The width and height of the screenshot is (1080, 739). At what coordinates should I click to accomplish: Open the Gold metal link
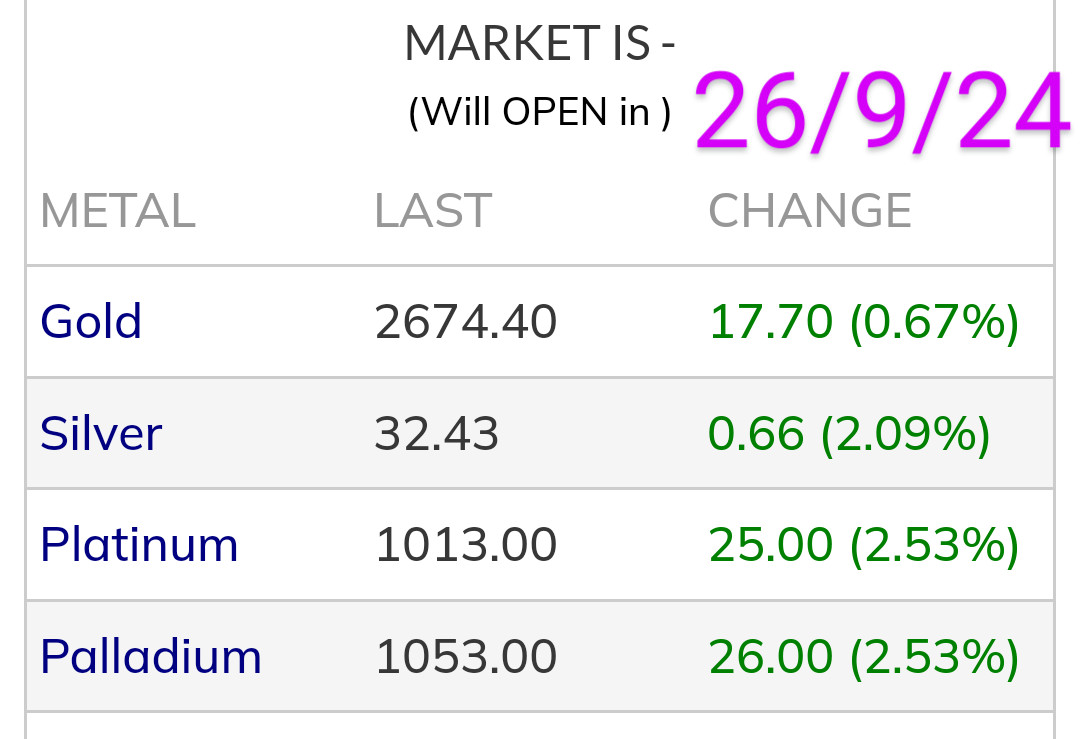(91, 322)
